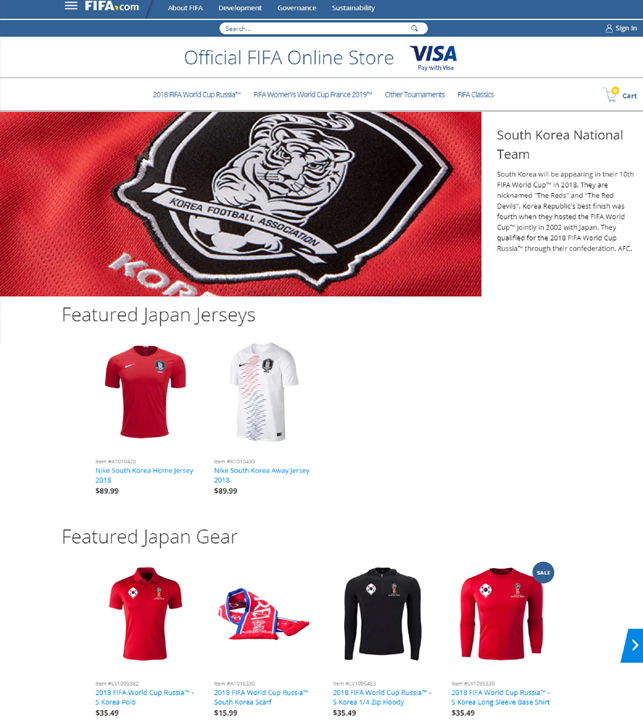Select the South Korea Scarf image
The height and width of the screenshot is (720, 643).
[x=264, y=614]
